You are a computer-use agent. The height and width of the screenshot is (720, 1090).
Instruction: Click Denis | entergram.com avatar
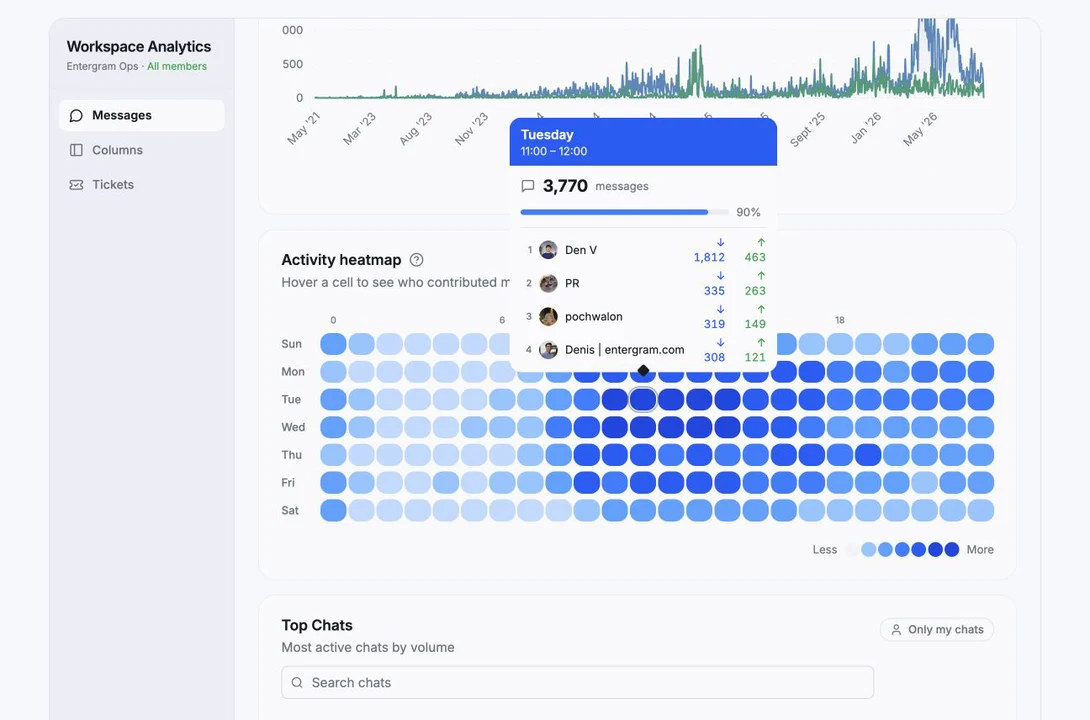point(548,350)
